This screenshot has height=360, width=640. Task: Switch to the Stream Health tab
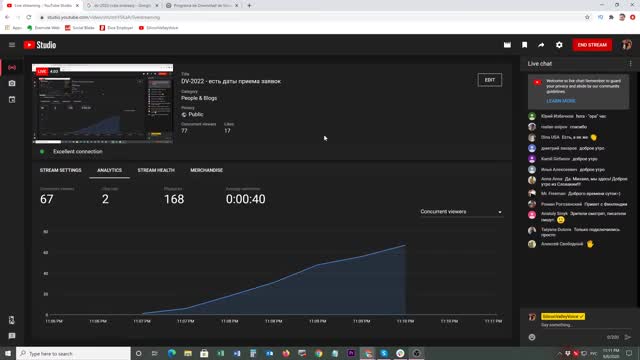pyautogui.click(x=156, y=170)
